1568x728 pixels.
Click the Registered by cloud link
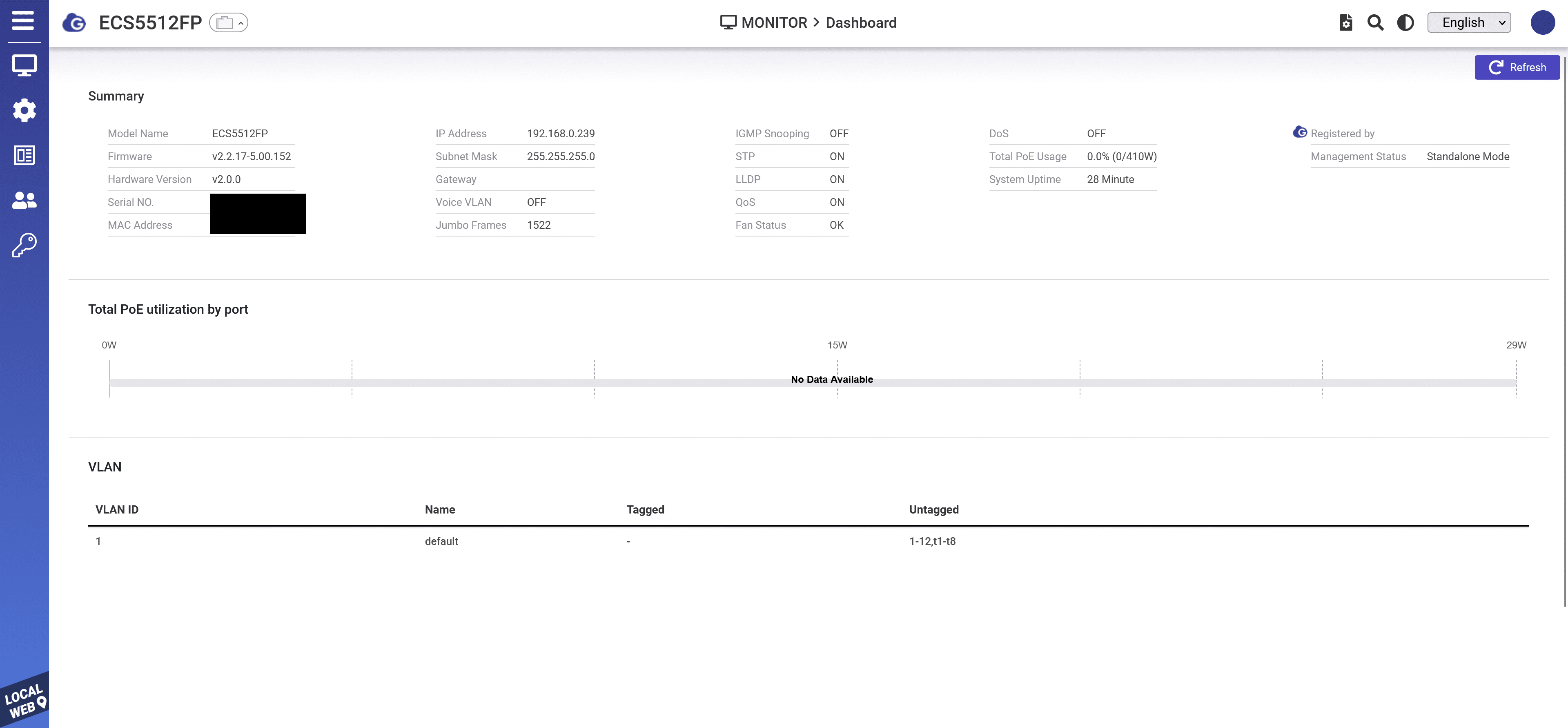pyautogui.click(x=1341, y=134)
